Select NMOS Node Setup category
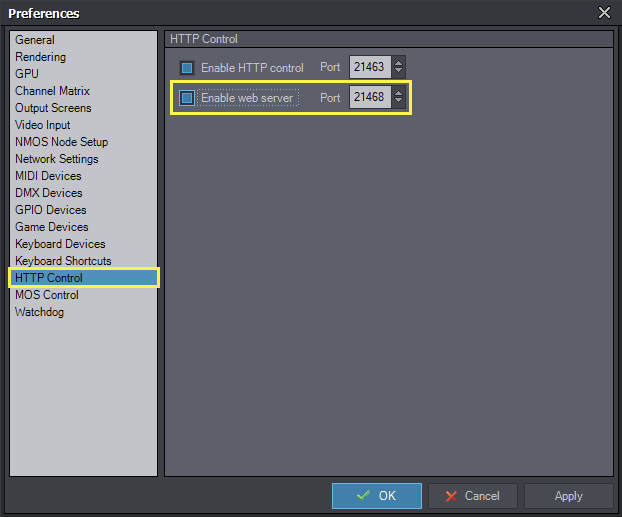622x517 pixels. point(61,142)
